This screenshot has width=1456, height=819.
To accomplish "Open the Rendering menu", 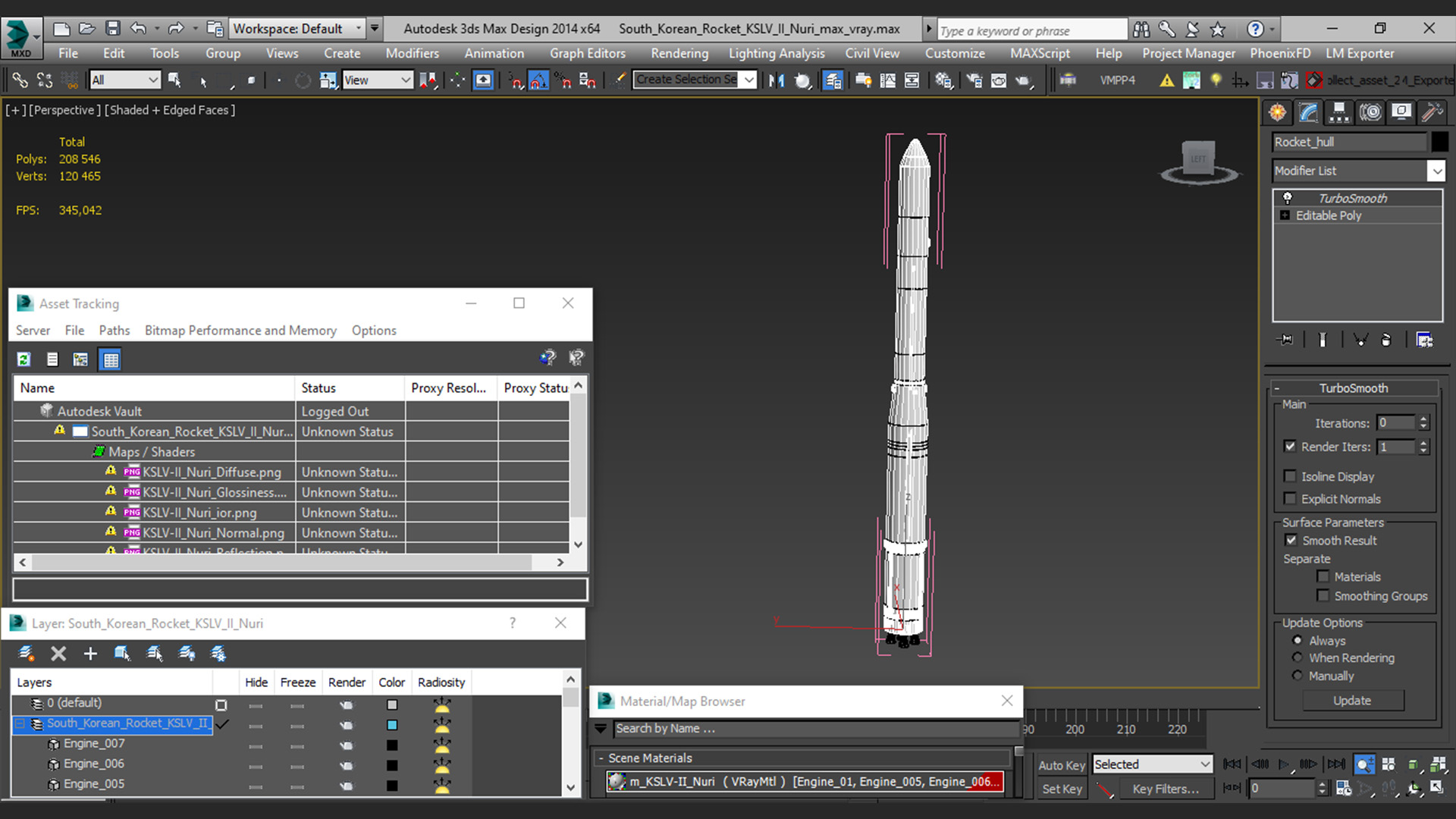I will 679,53.
